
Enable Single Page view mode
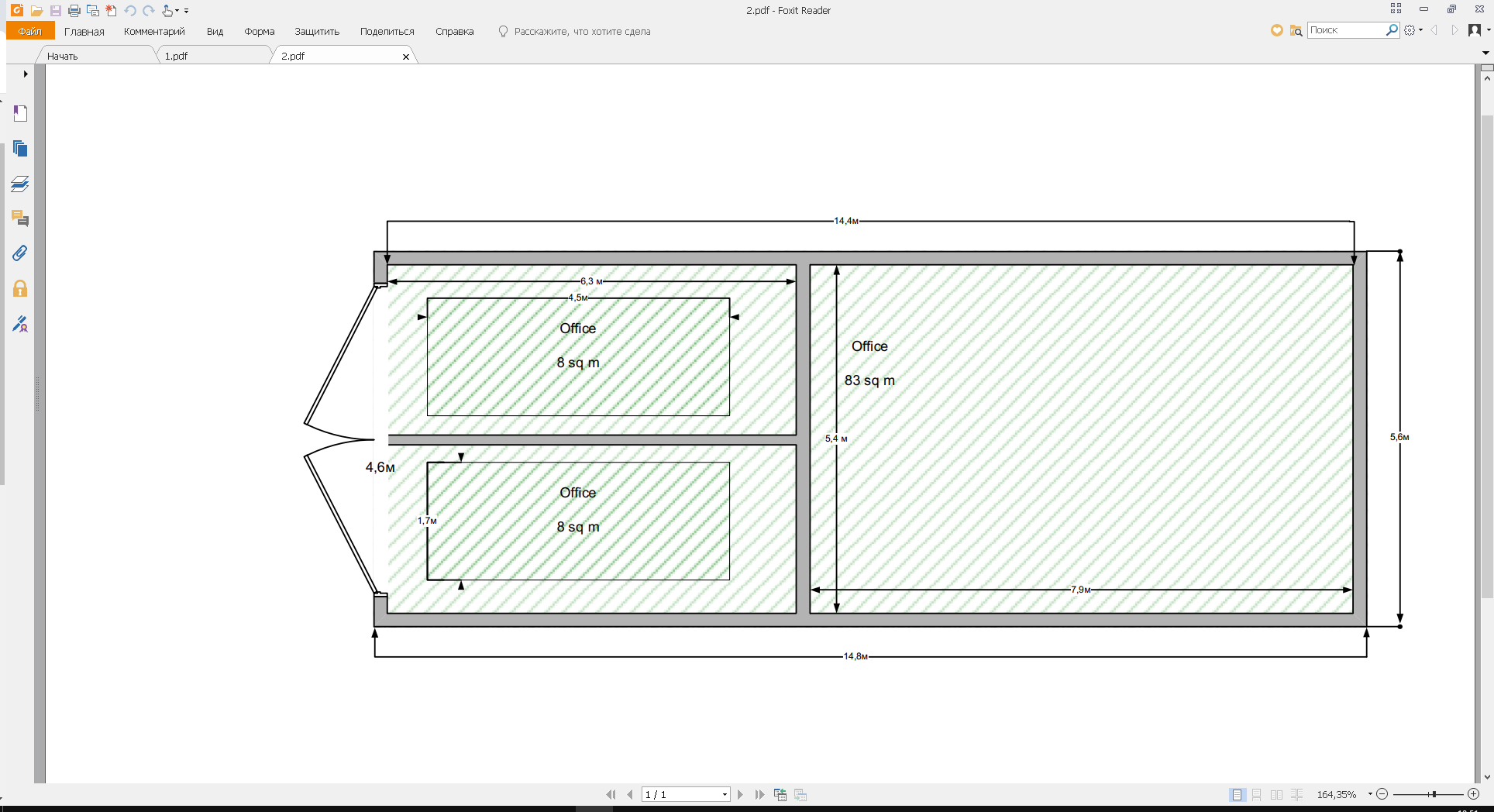[x=1237, y=795]
